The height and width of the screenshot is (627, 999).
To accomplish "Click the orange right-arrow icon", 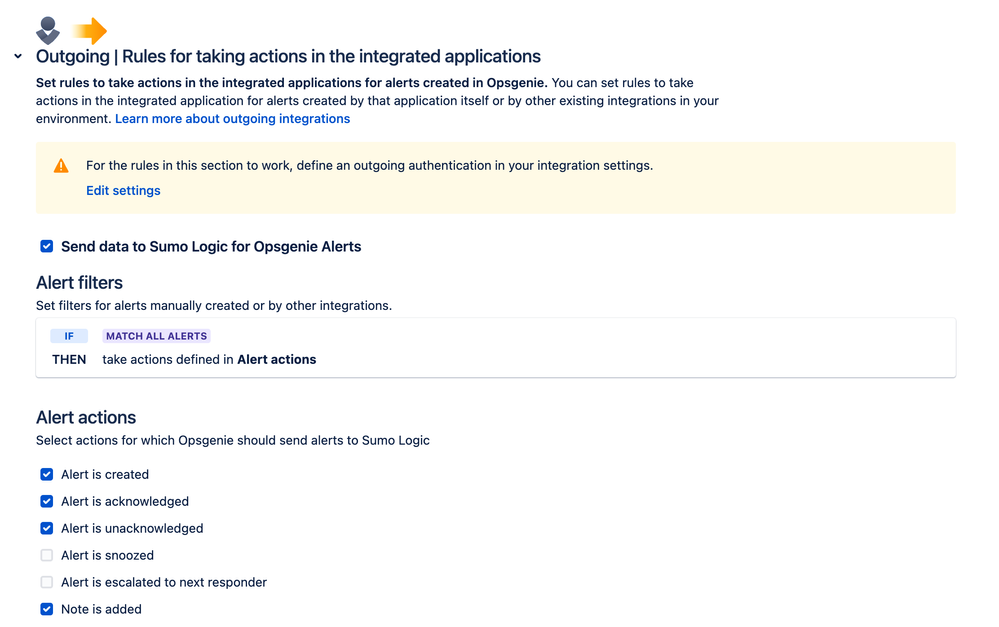I will point(90,30).
